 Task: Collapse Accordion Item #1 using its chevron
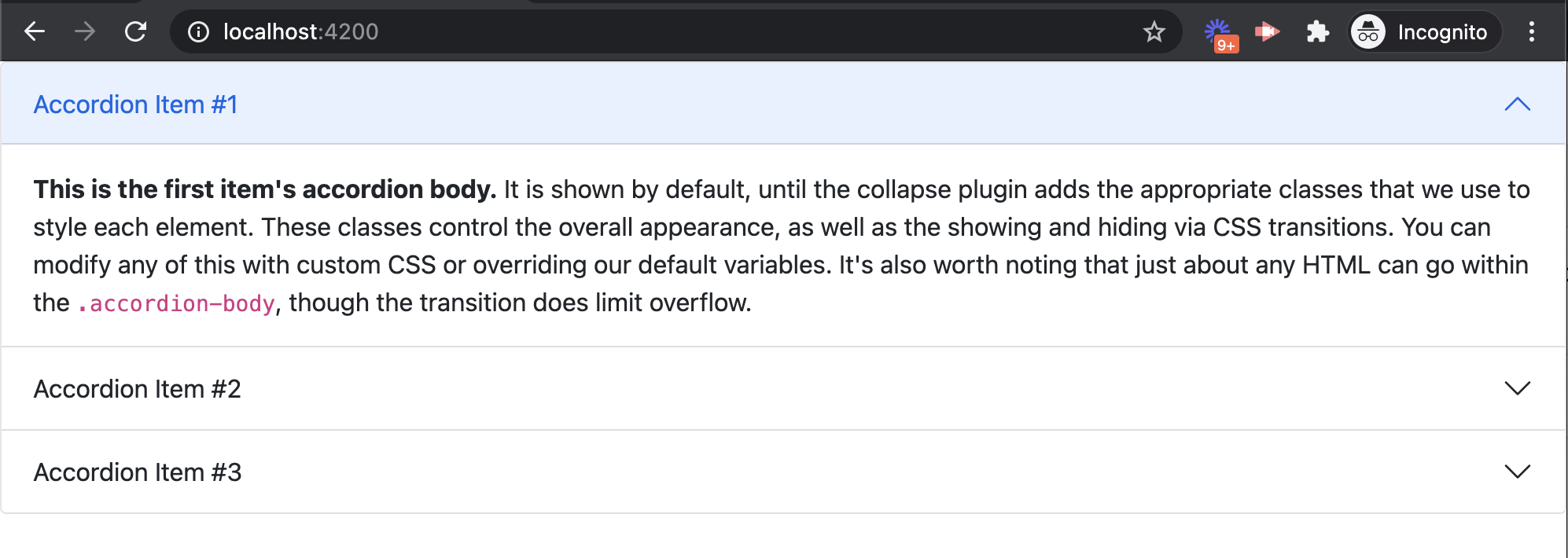(1517, 105)
